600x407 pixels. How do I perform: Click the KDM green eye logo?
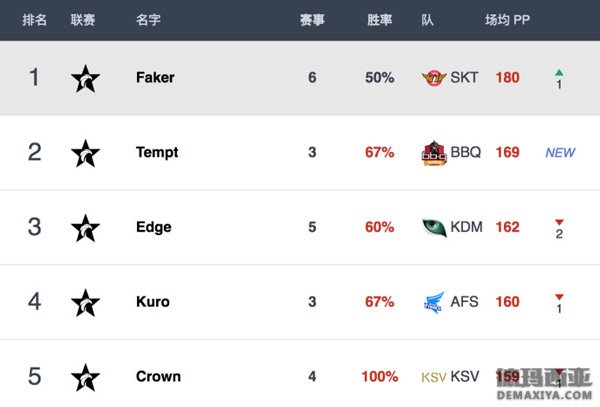pyautogui.click(x=434, y=228)
